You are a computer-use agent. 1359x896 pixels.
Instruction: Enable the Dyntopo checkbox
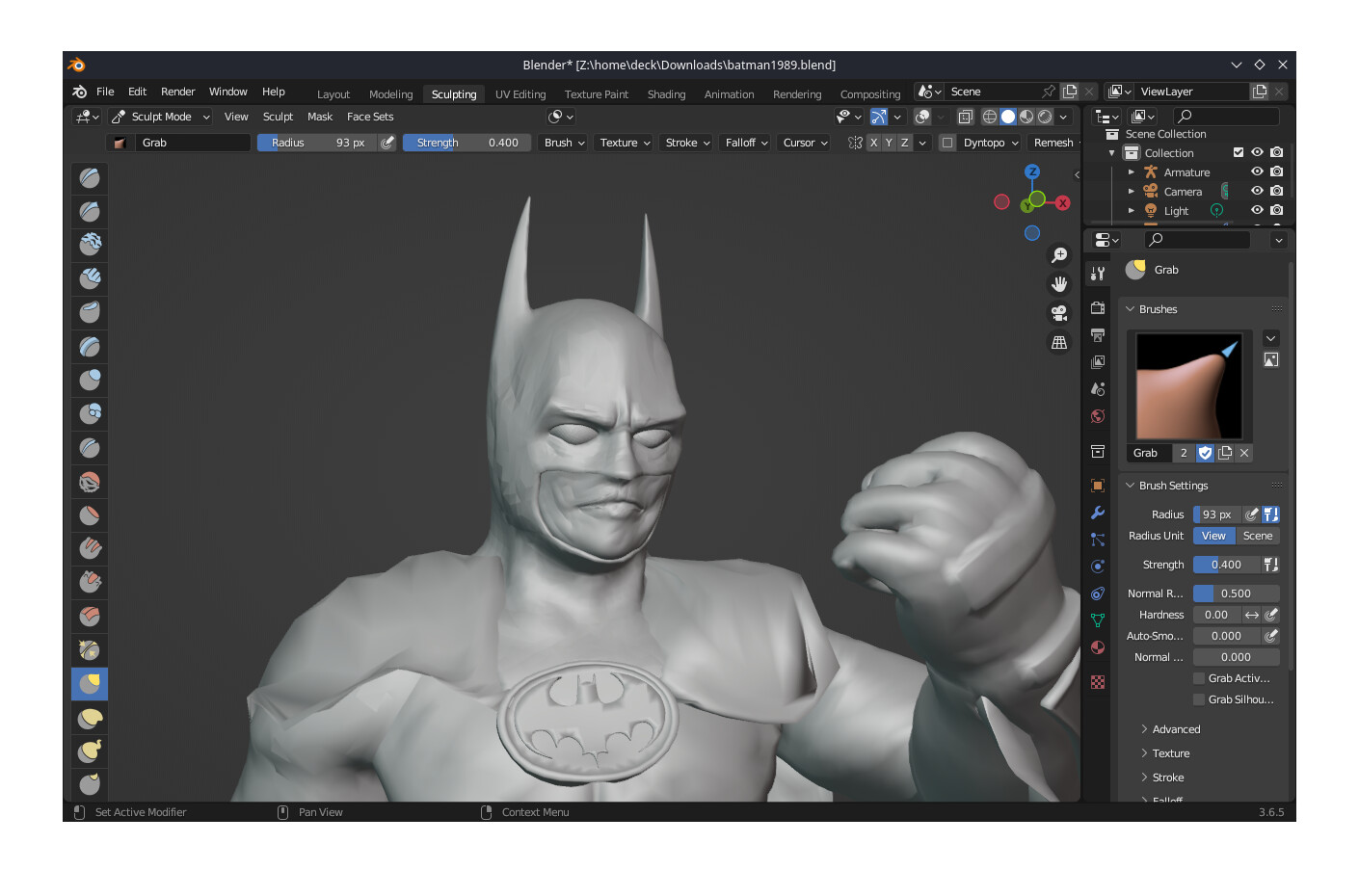(947, 143)
